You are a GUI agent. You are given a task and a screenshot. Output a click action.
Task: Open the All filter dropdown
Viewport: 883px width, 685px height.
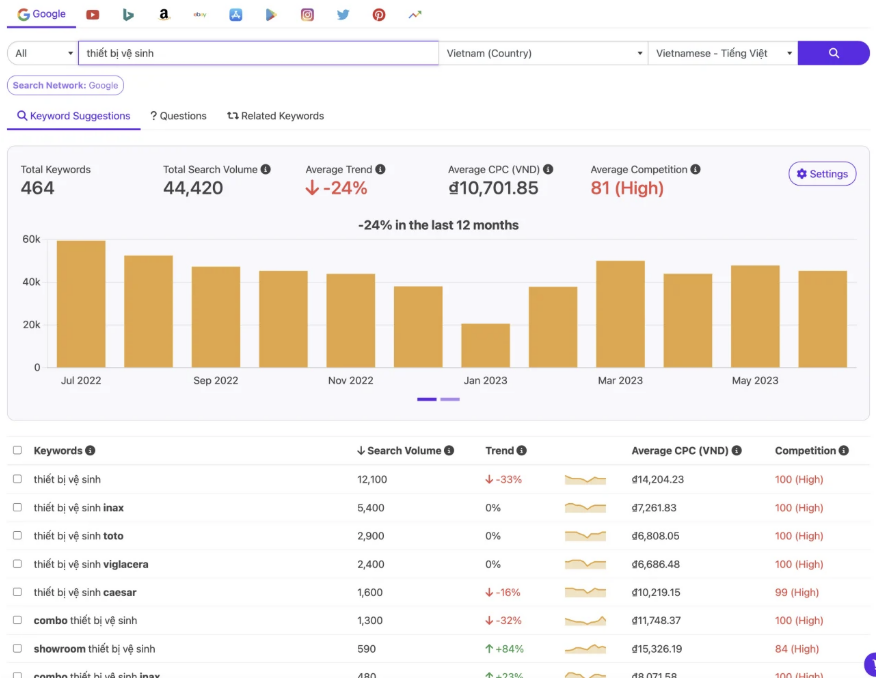point(43,53)
